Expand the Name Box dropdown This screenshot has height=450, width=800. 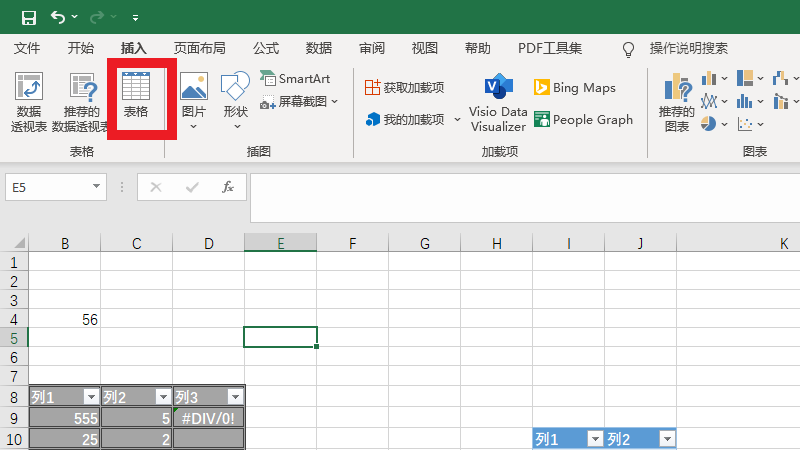[97, 186]
